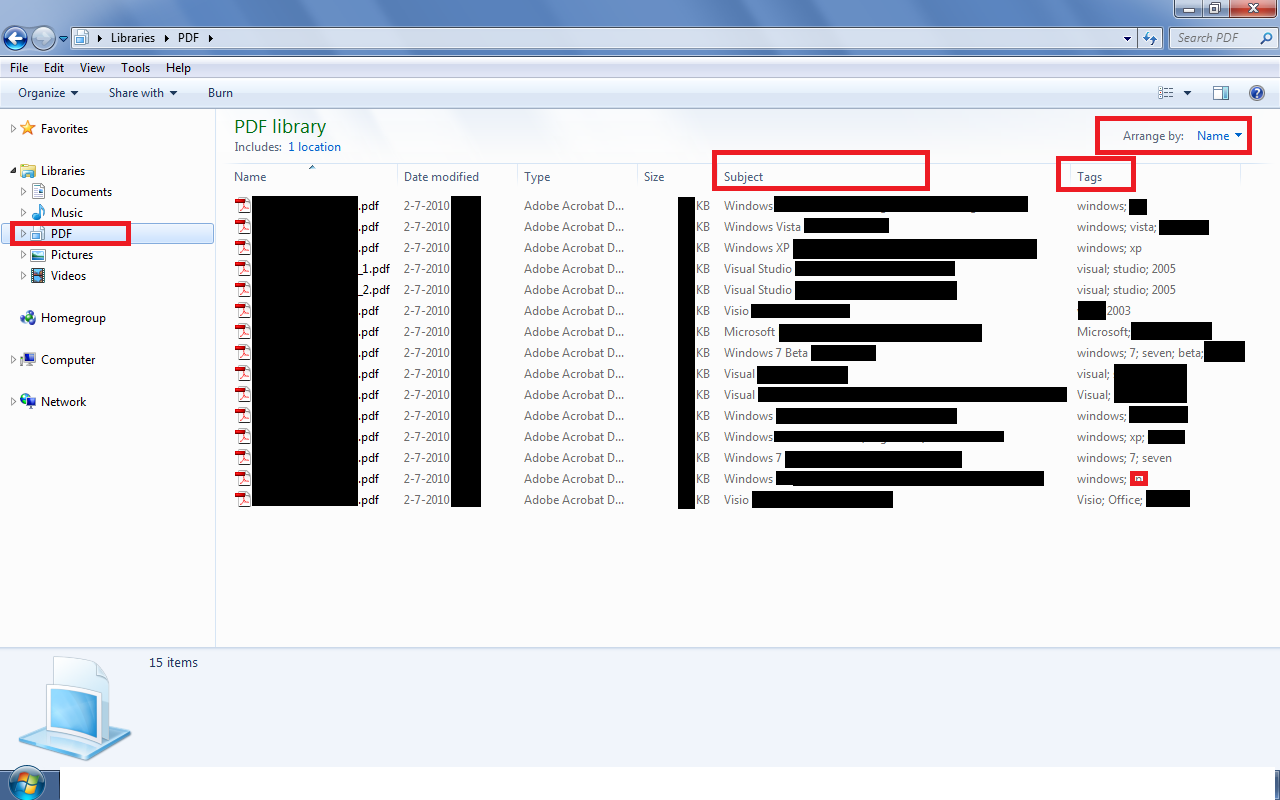
Task: Sort by the Name column header
Action: [x=313, y=176]
